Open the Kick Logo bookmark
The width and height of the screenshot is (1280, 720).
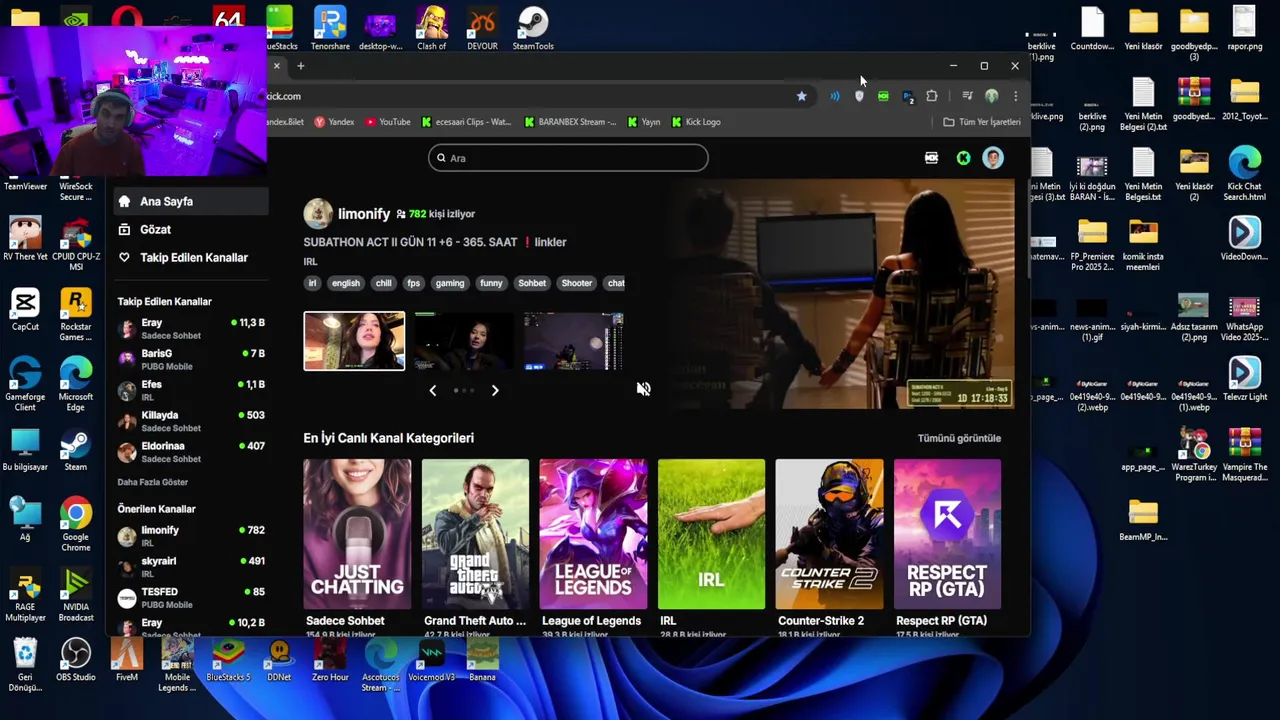click(x=696, y=122)
